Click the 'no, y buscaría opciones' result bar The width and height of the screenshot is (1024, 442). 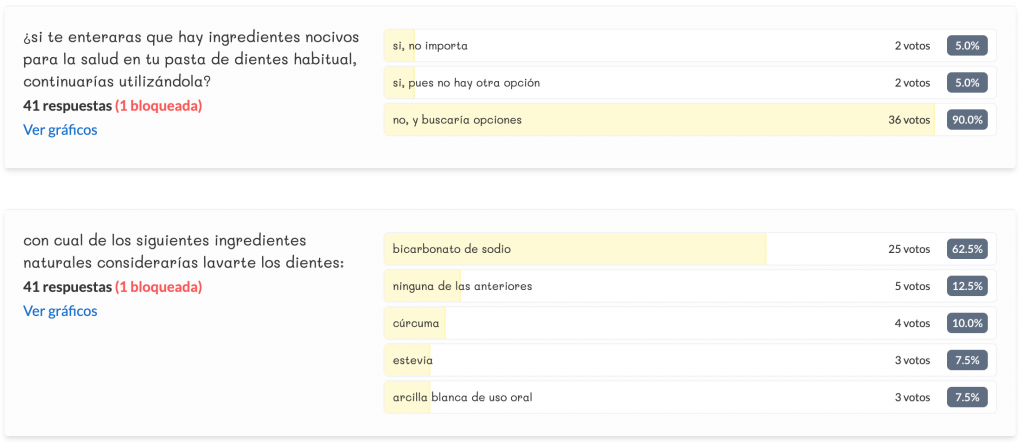(640, 120)
